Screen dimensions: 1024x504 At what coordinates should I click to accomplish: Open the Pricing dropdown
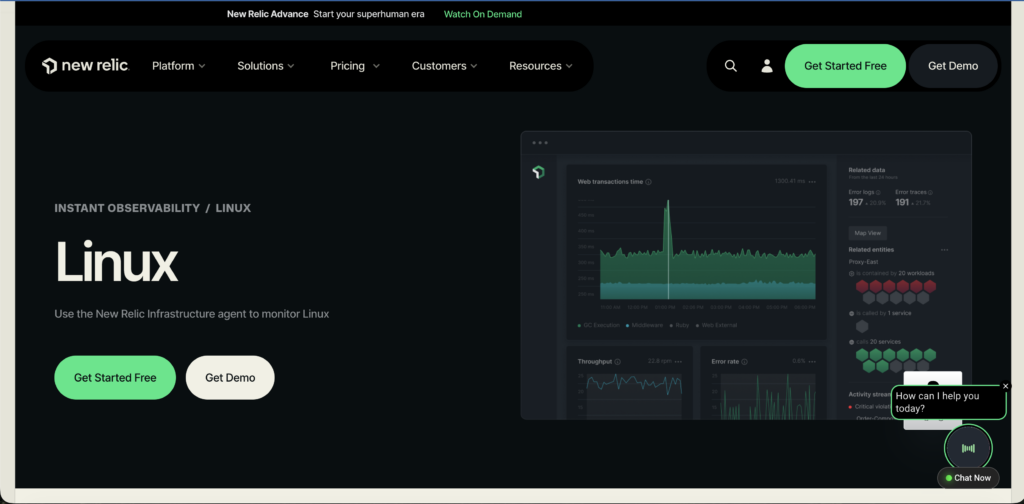click(355, 66)
